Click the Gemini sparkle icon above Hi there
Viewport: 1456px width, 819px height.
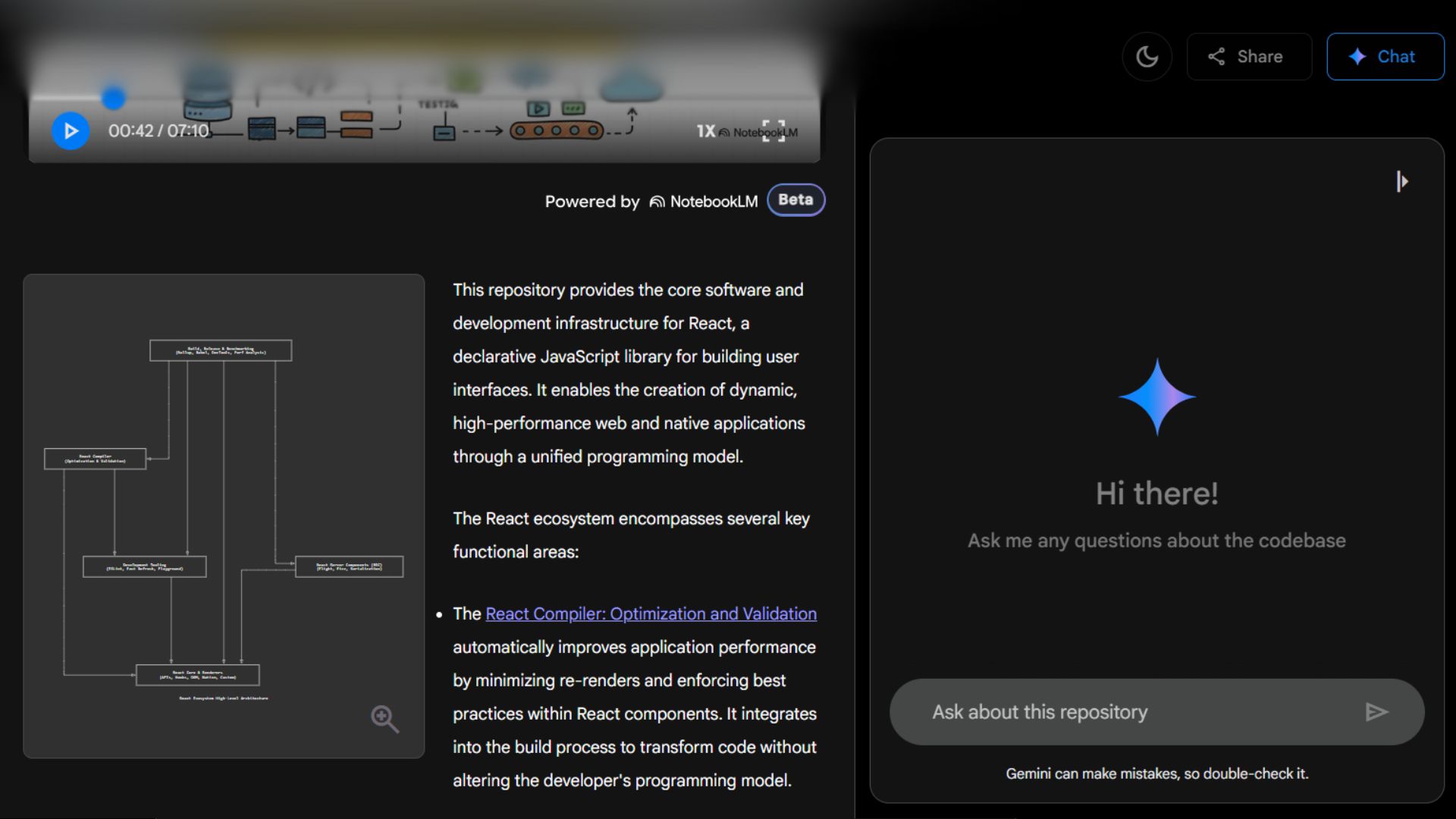tap(1156, 397)
